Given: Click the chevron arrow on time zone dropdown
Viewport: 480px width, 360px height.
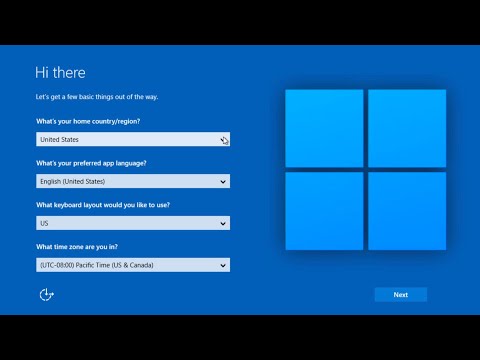Looking at the screenshot, I should click(223, 266).
